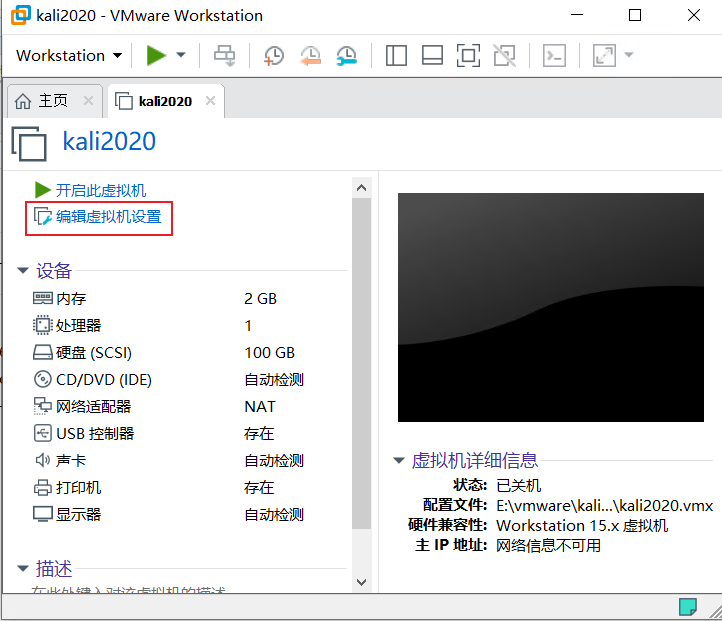
Task: Click the 2 GB memory value
Action: pos(260,299)
